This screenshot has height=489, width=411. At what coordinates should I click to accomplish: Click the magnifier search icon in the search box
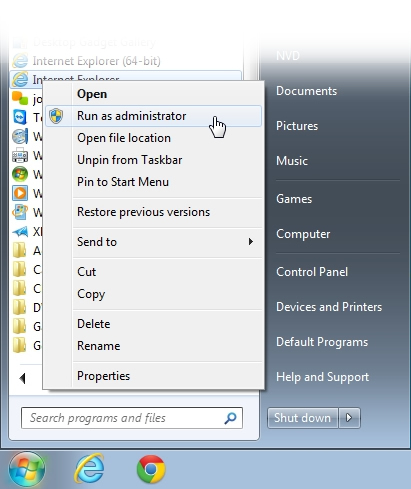(x=230, y=418)
